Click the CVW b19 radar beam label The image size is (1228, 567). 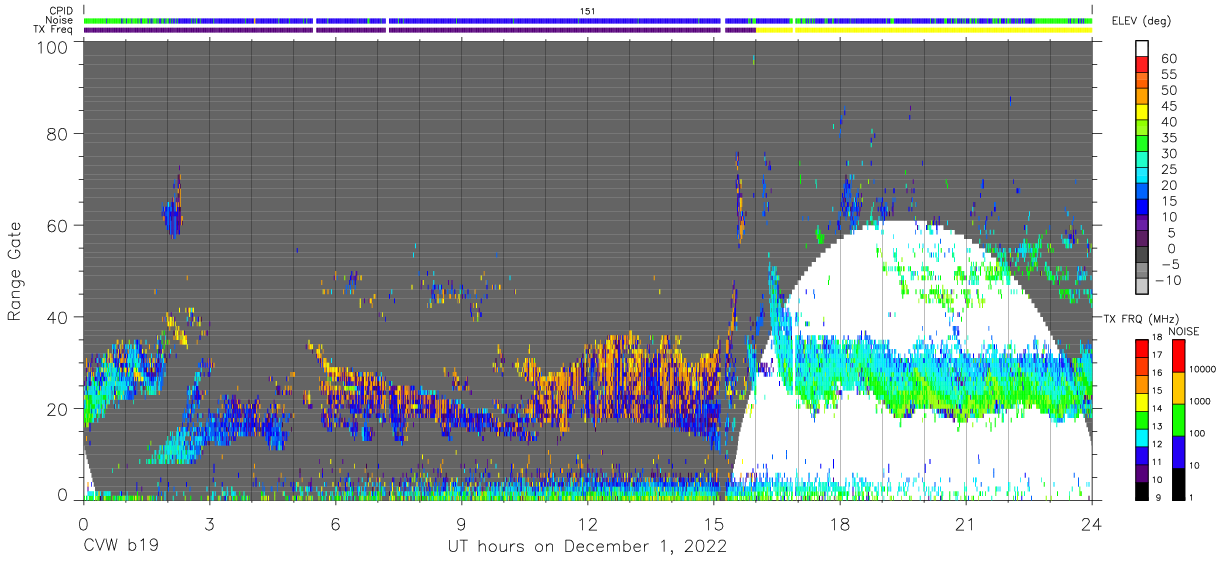pos(120,547)
